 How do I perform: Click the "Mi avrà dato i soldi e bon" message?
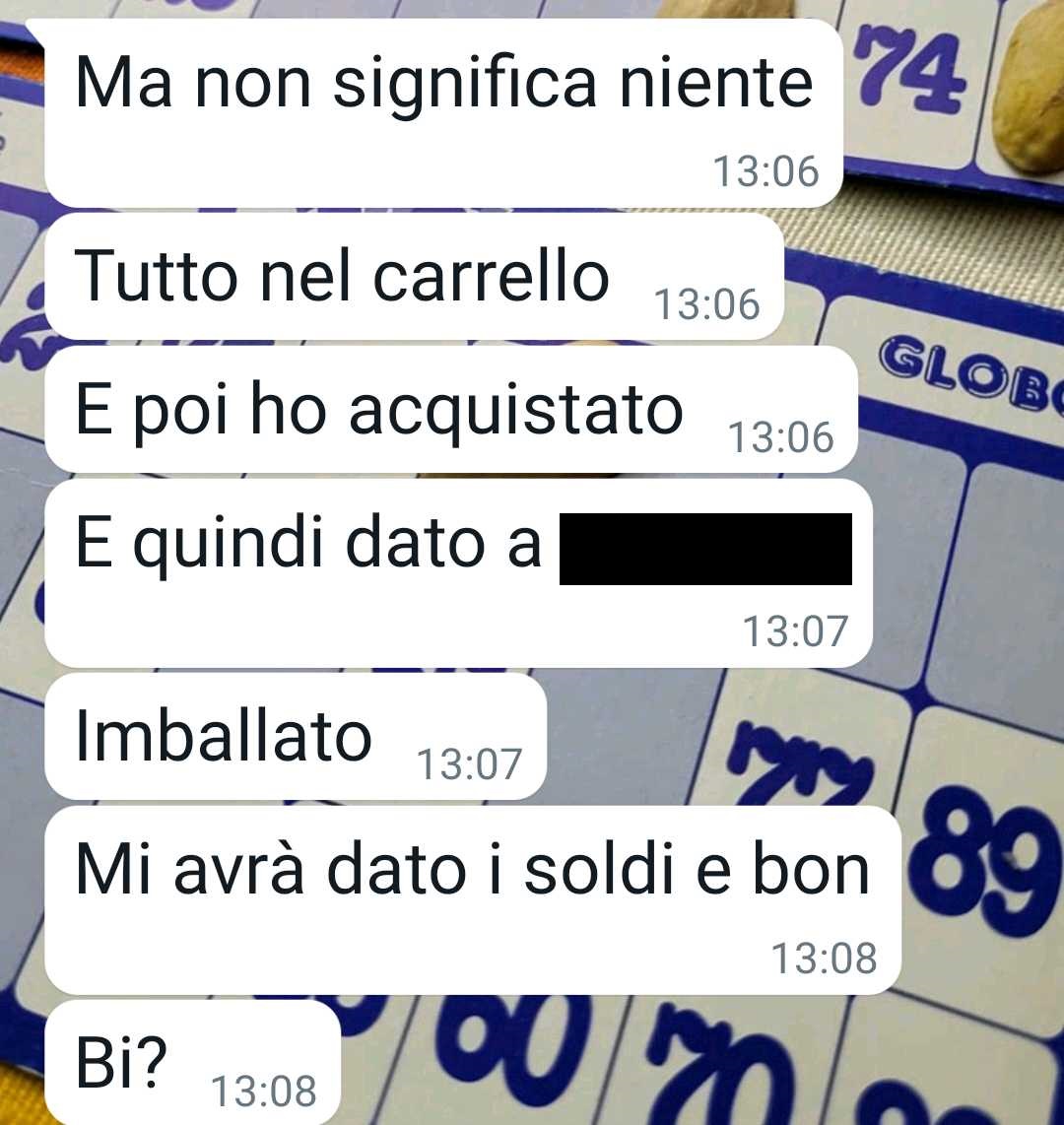(x=473, y=899)
